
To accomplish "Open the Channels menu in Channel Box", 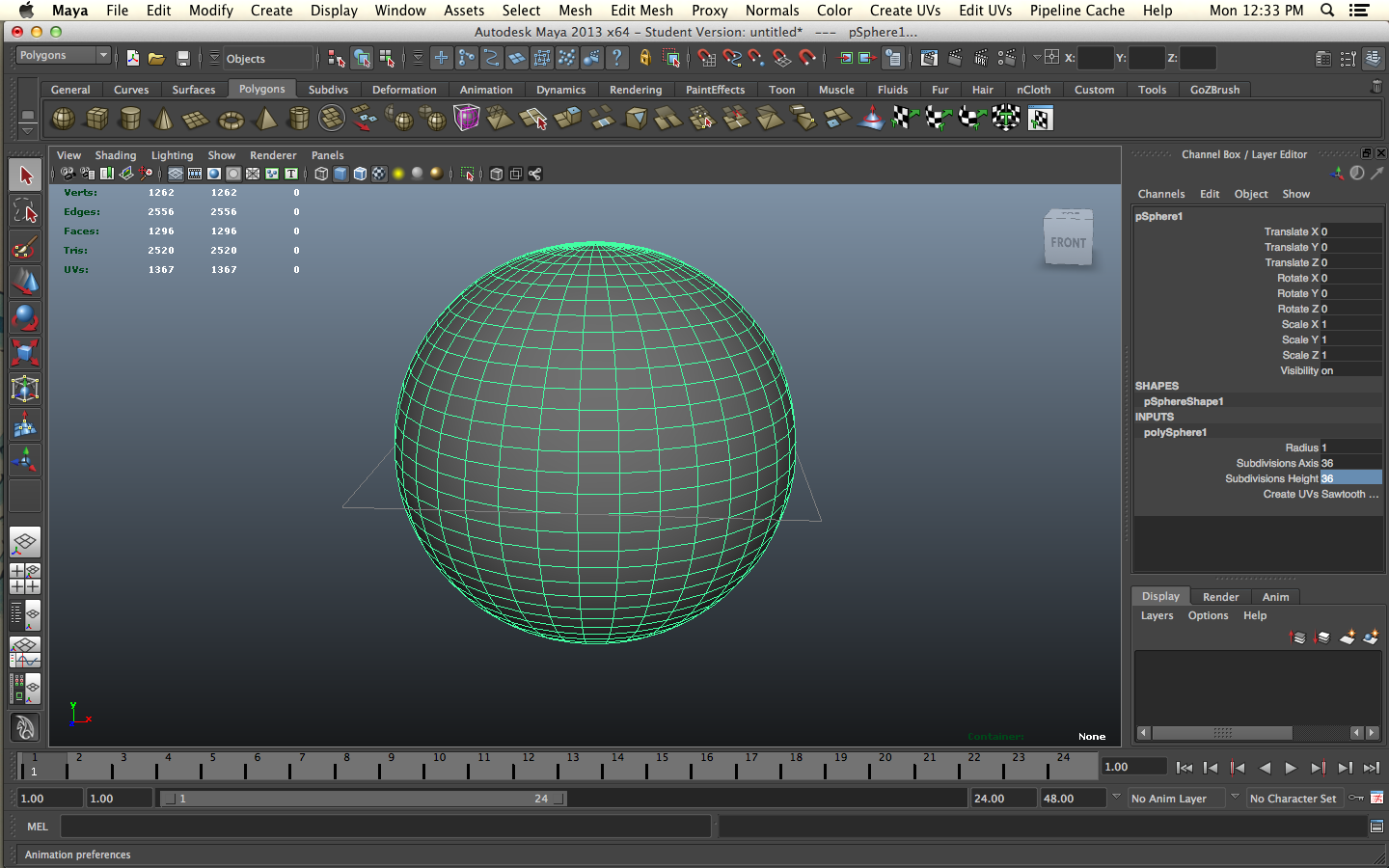I will pos(1161,194).
